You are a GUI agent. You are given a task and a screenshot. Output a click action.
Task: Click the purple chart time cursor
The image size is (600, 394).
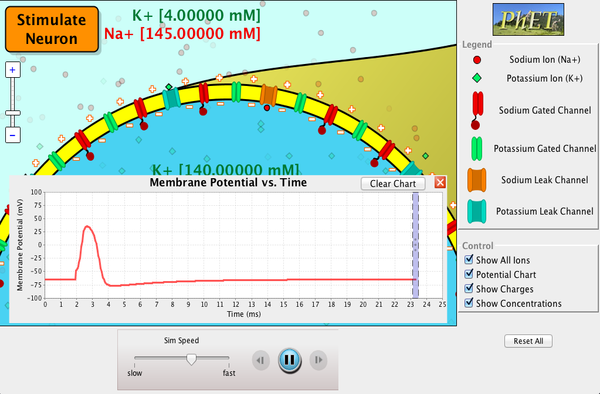click(415, 245)
